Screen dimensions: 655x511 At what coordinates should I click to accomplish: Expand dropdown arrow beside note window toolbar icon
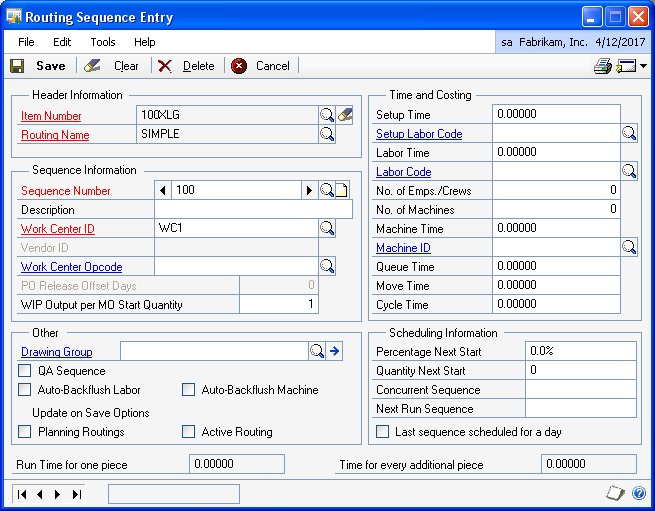point(643,66)
